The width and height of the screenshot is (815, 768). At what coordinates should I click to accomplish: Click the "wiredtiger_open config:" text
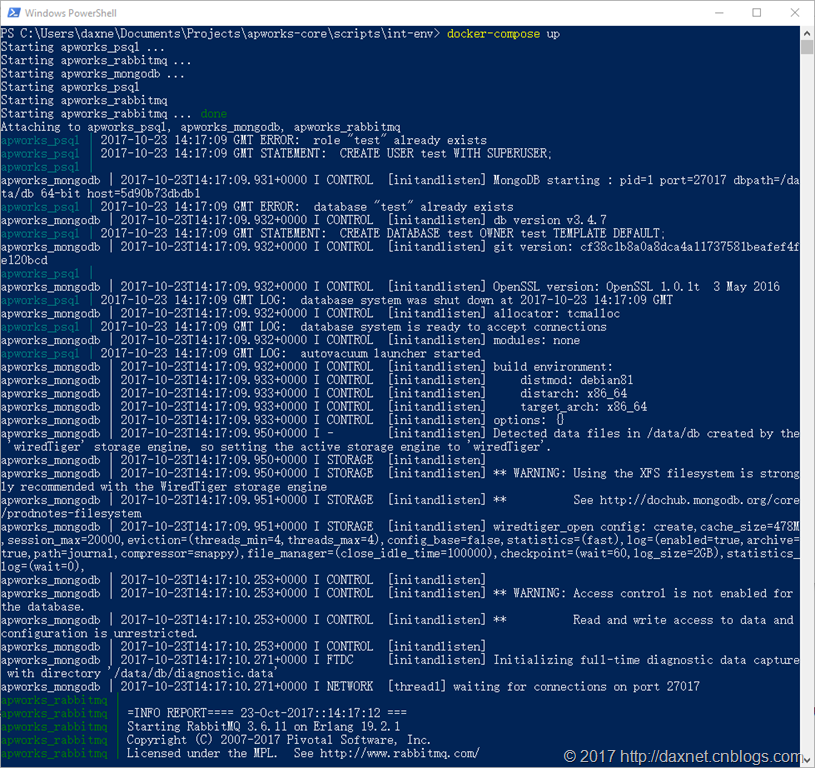570,527
